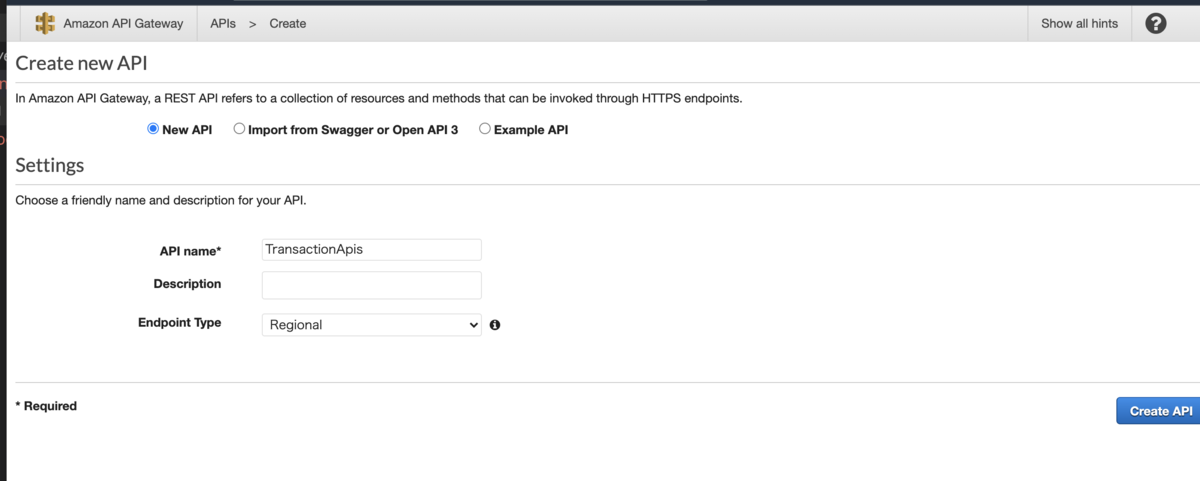The width and height of the screenshot is (1200, 481).
Task: Open the help question mark icon
Action: [x=1156, y=24]
